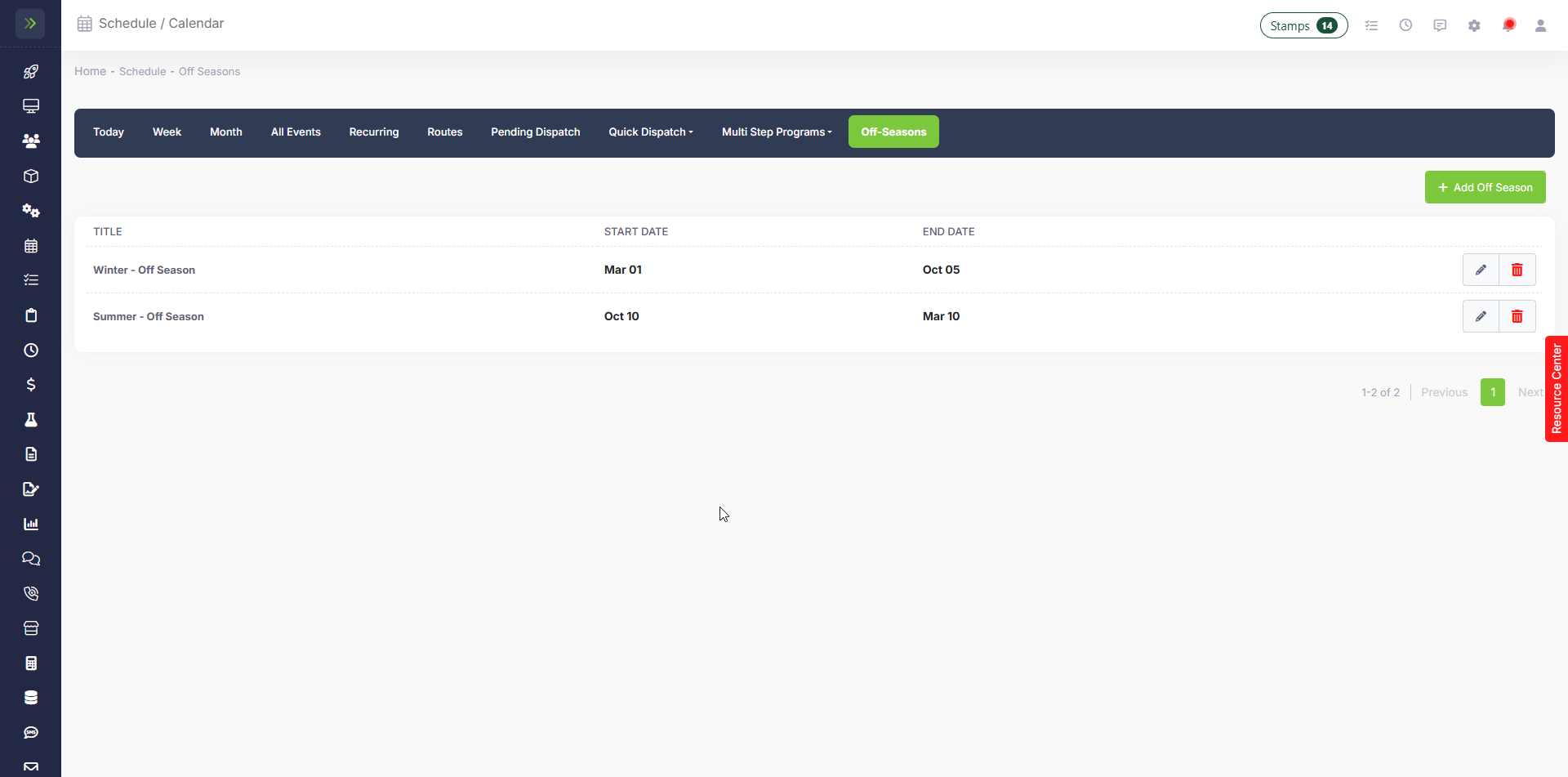Image resolution: width=1568 pixels, height=777 pixels.
Task: Open notifications from the bell icon
Action: click(x=1508, y=25)
